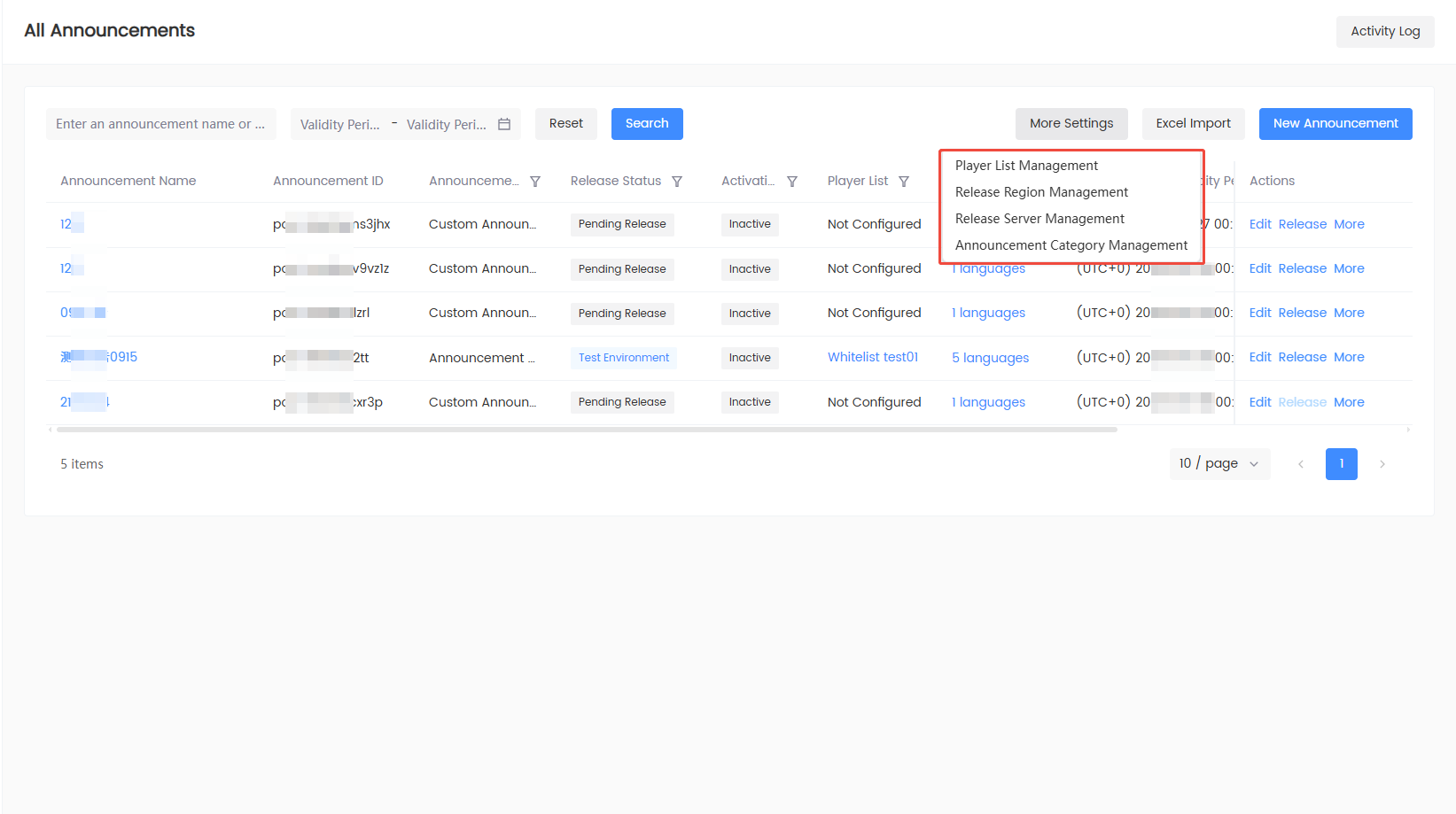This screenshot has width=1456, height=814.
Task: Expand More for announcement ending lzrl
Action: tap(1349, 314)
